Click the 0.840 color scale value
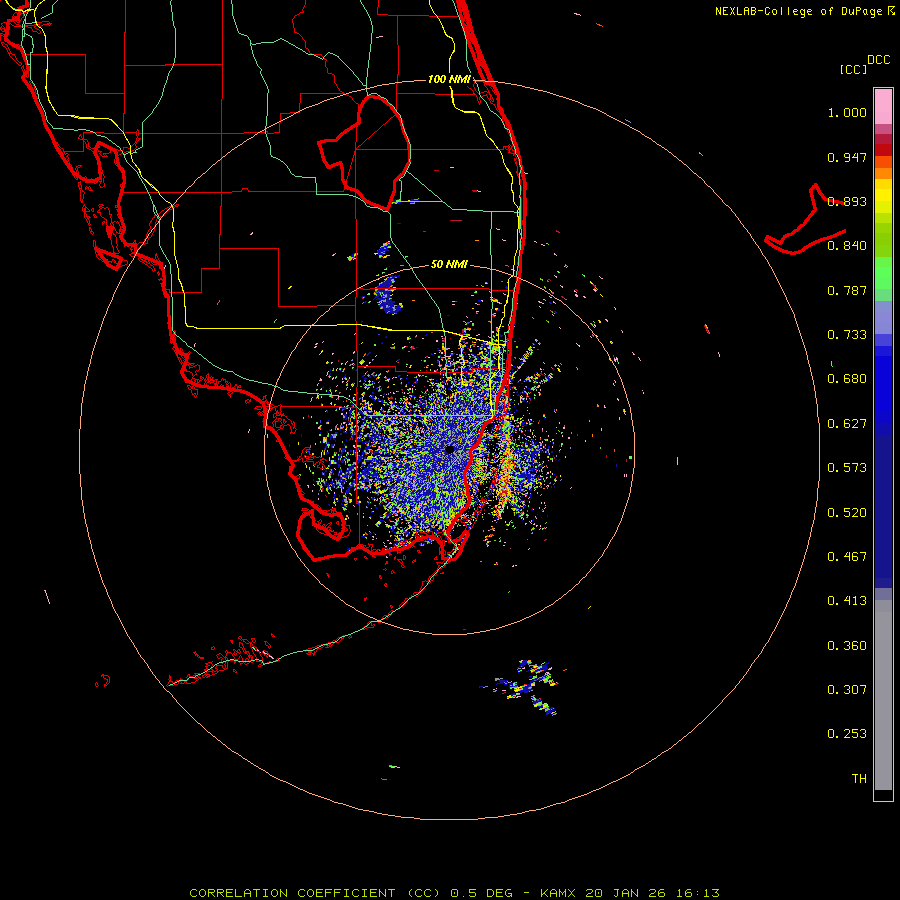This screenshot has width=900, height=900. 847,246
